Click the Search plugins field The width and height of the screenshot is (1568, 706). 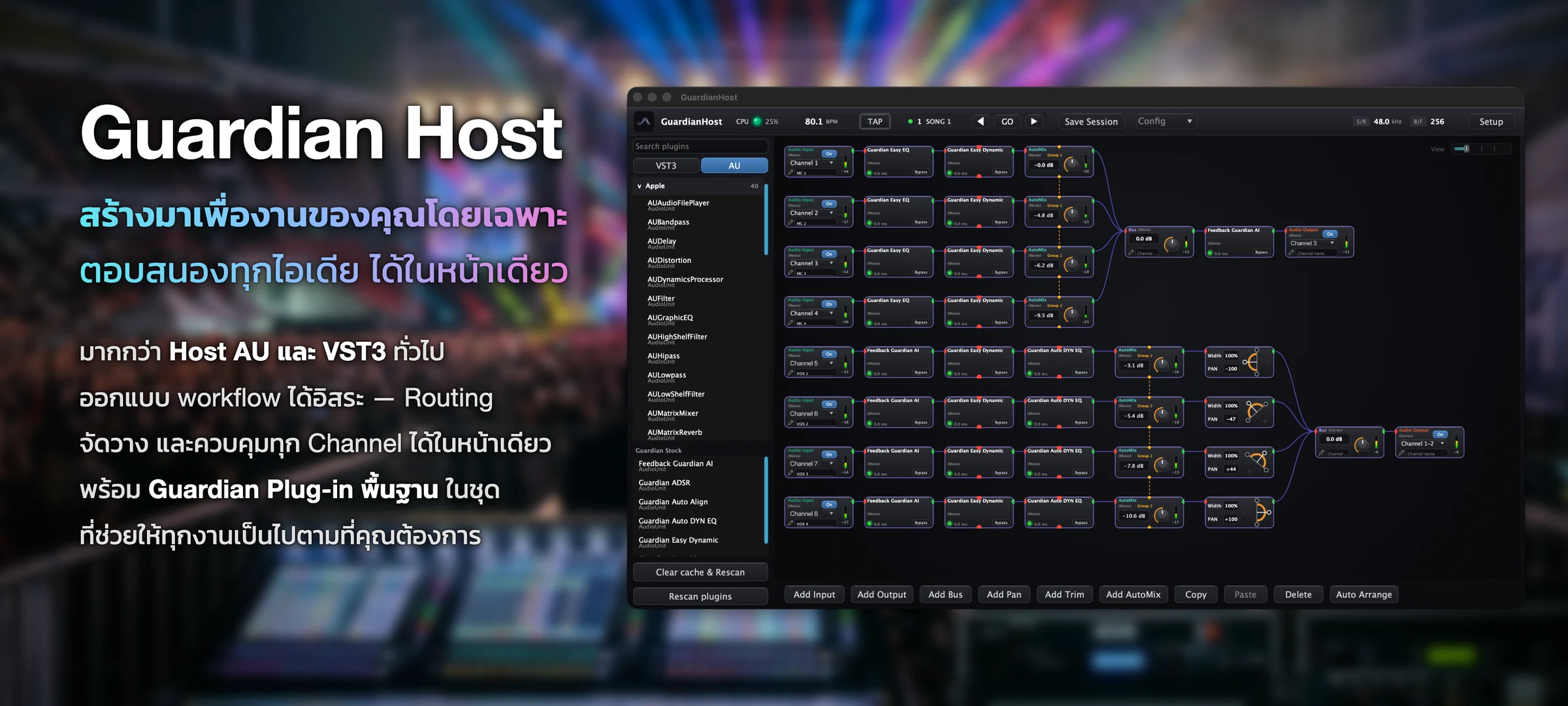(700, 146)
